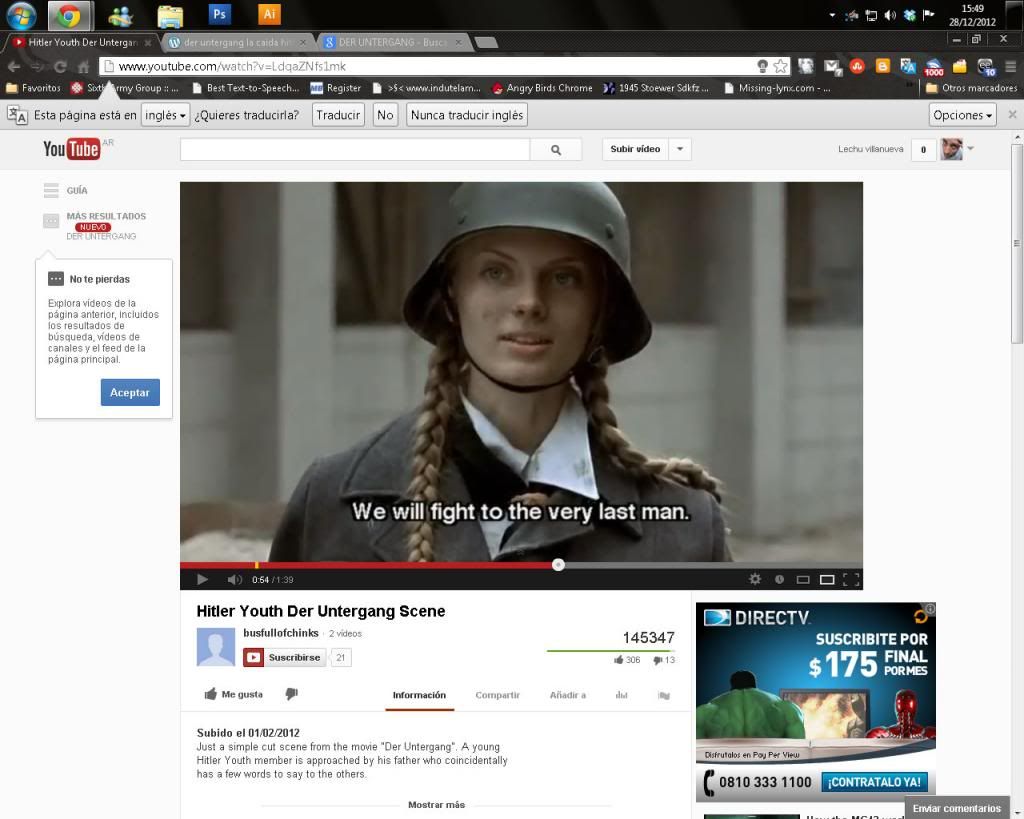Open the Otros marcadores folder
Image resolution: width=1024 pixels, height=819 pixels.
971,88
